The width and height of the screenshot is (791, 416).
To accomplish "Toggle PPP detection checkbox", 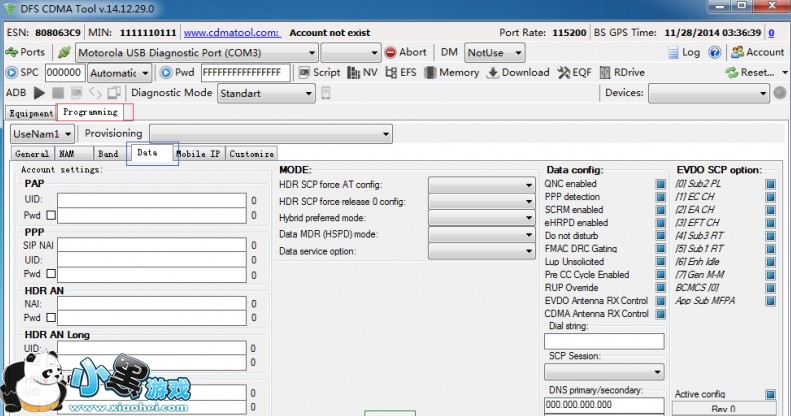I will tap(660, 197).
